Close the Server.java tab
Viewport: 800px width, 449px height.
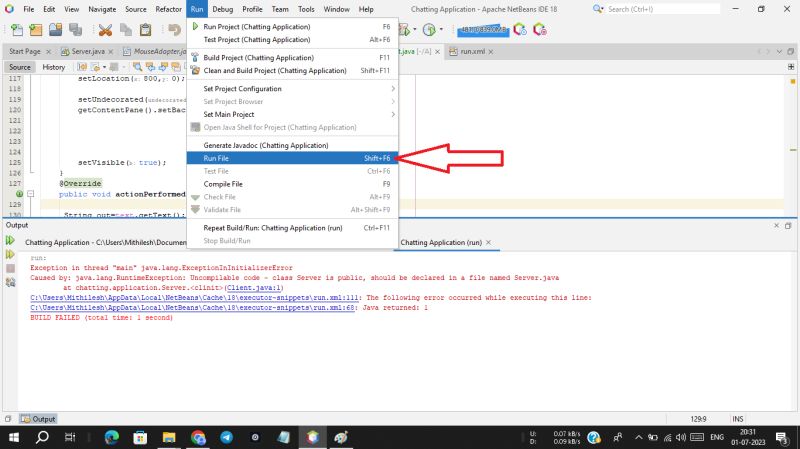coord(111,52)
